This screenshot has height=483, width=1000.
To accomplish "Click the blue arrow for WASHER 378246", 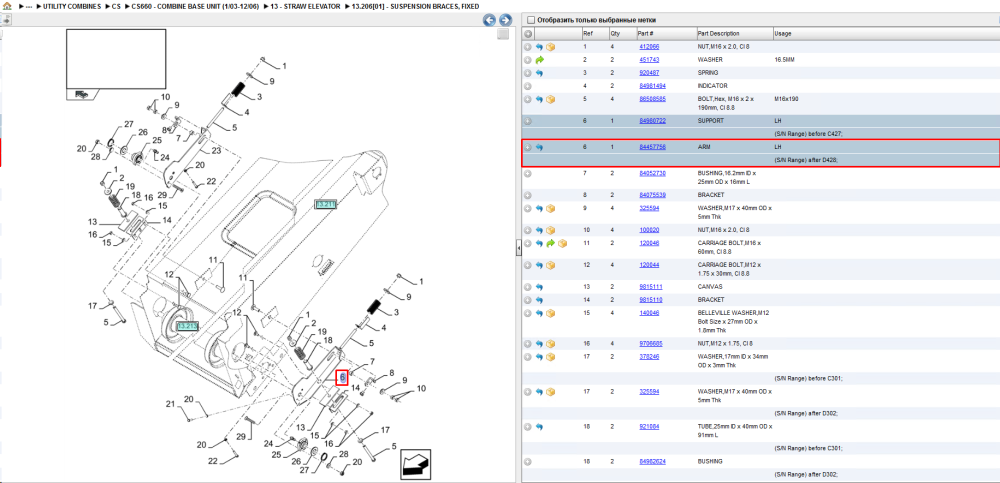I will [x=539, y=357].
